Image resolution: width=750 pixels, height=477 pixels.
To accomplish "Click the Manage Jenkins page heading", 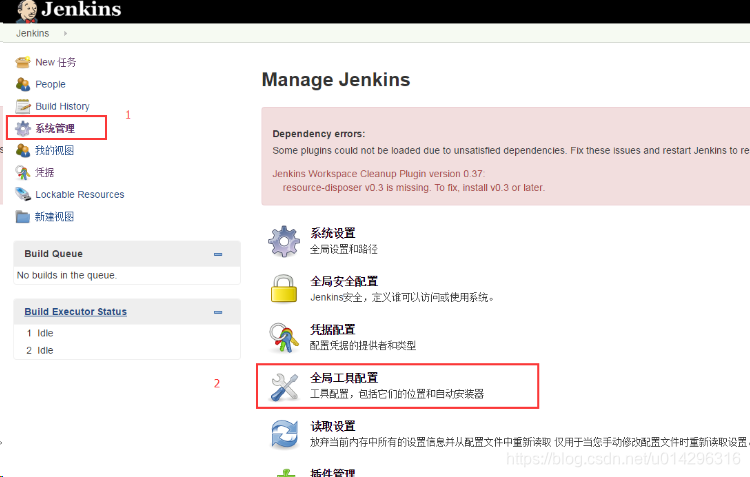I will 336,79.
